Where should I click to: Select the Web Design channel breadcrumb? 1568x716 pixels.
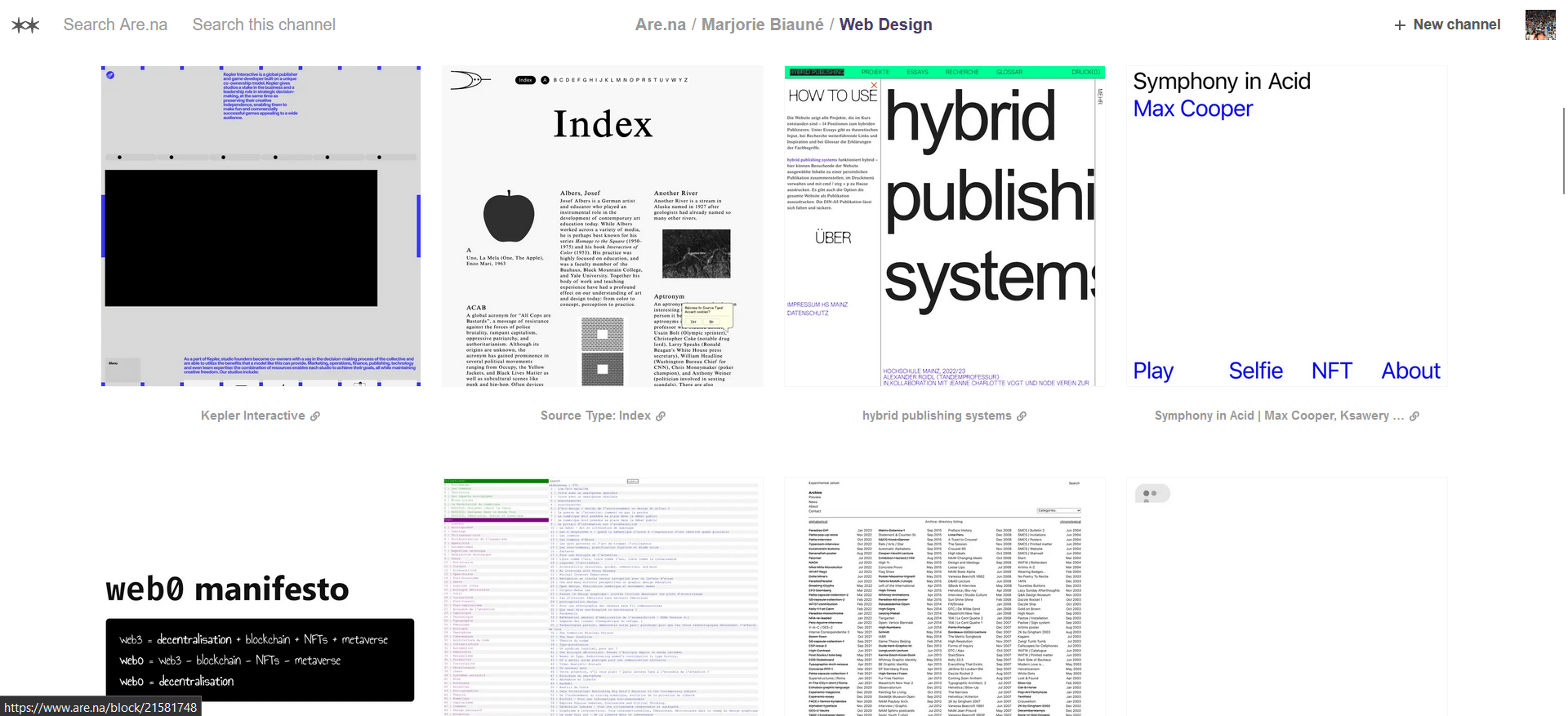(885, 24)
